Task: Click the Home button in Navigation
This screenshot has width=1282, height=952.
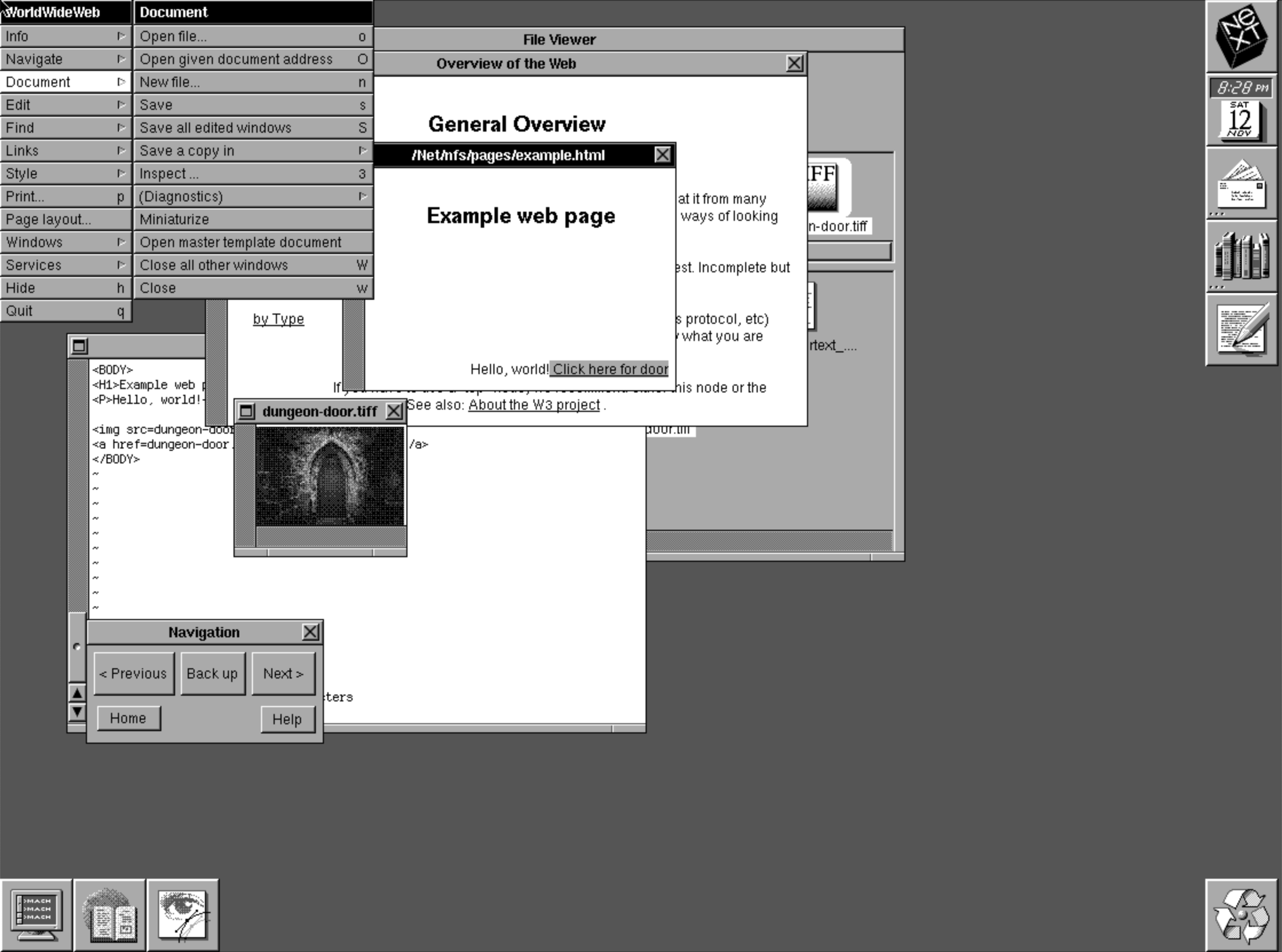Action: [x=128, y=719]
